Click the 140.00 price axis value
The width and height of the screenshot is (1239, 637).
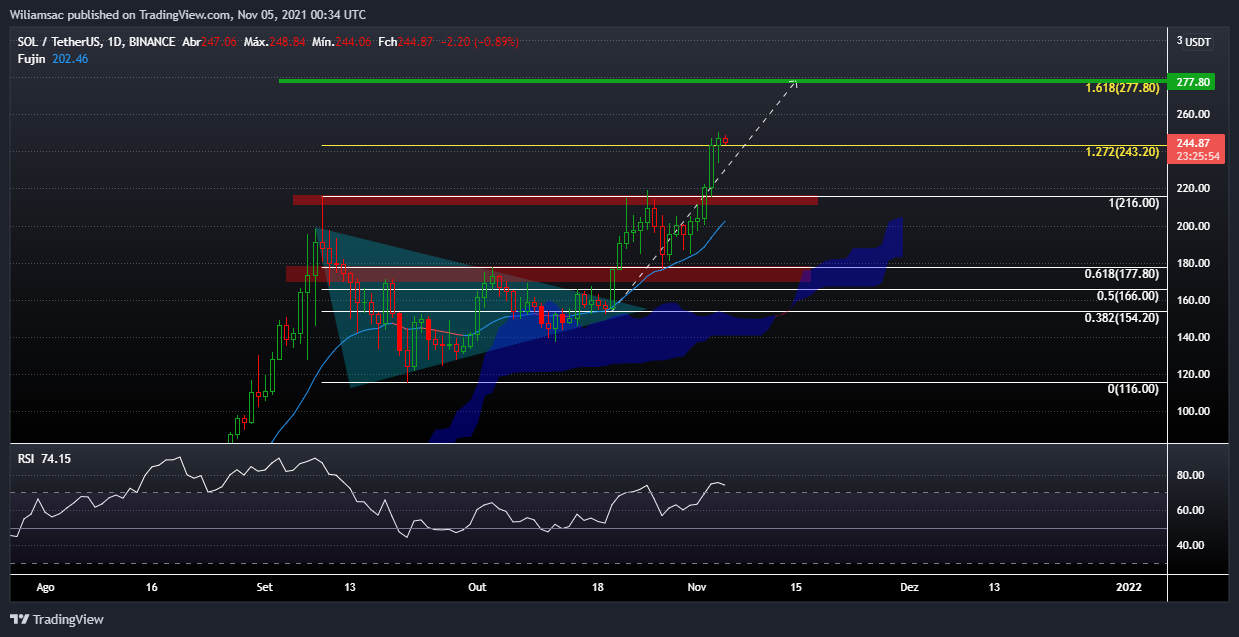click(x=1194, y=337)
